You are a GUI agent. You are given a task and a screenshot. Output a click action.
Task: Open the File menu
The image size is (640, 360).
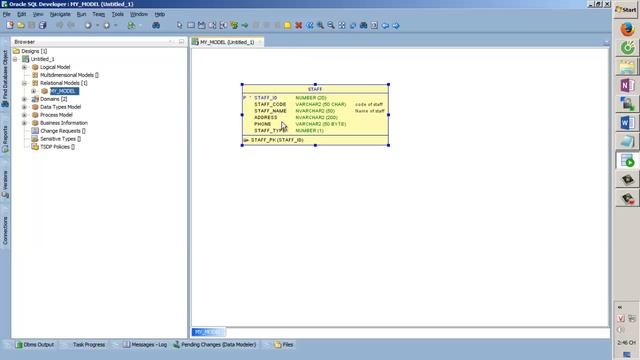[7, 14]
